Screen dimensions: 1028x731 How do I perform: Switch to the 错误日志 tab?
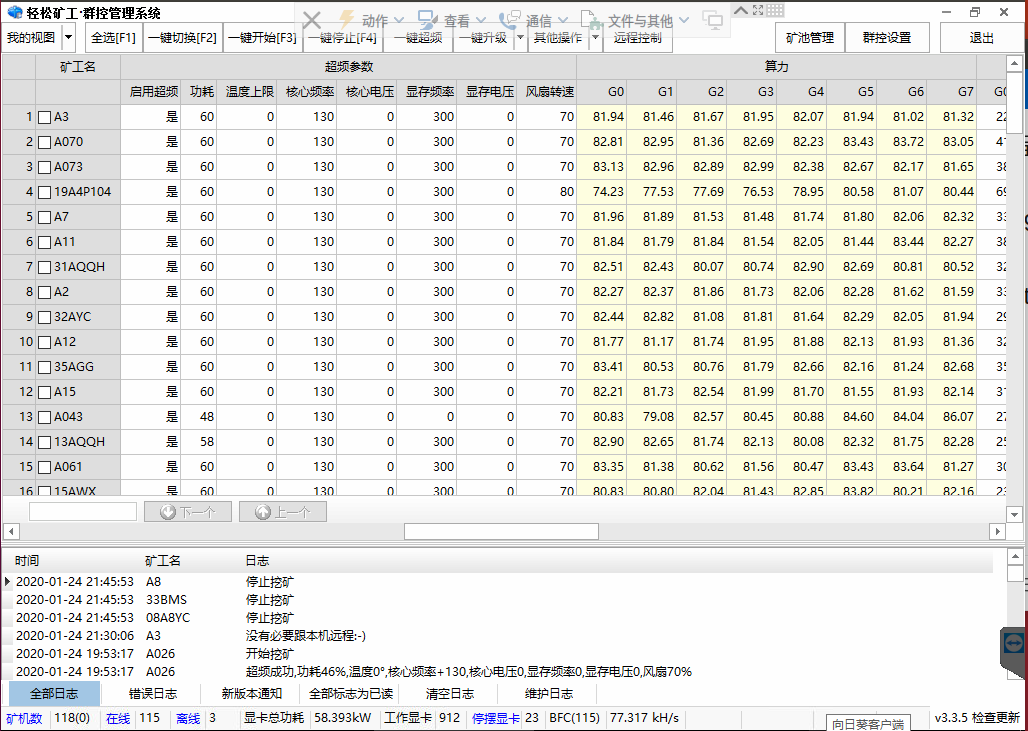click(x=153, y=693)
